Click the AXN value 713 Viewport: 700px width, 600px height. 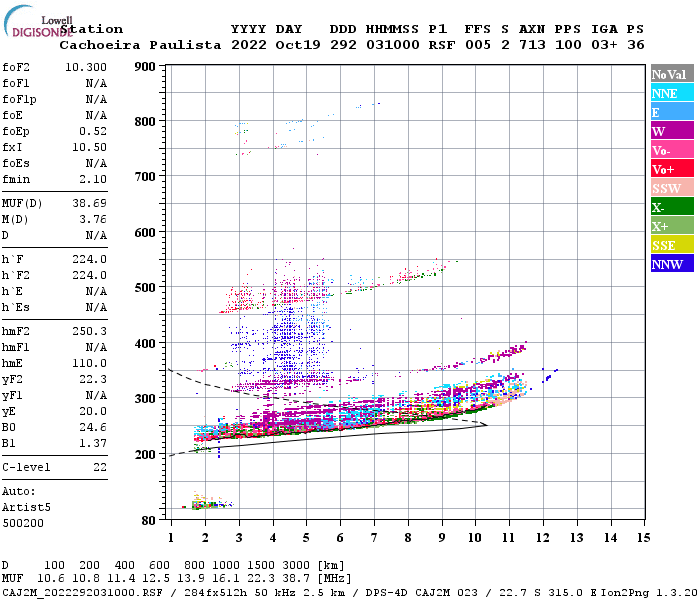pos(532,45)
